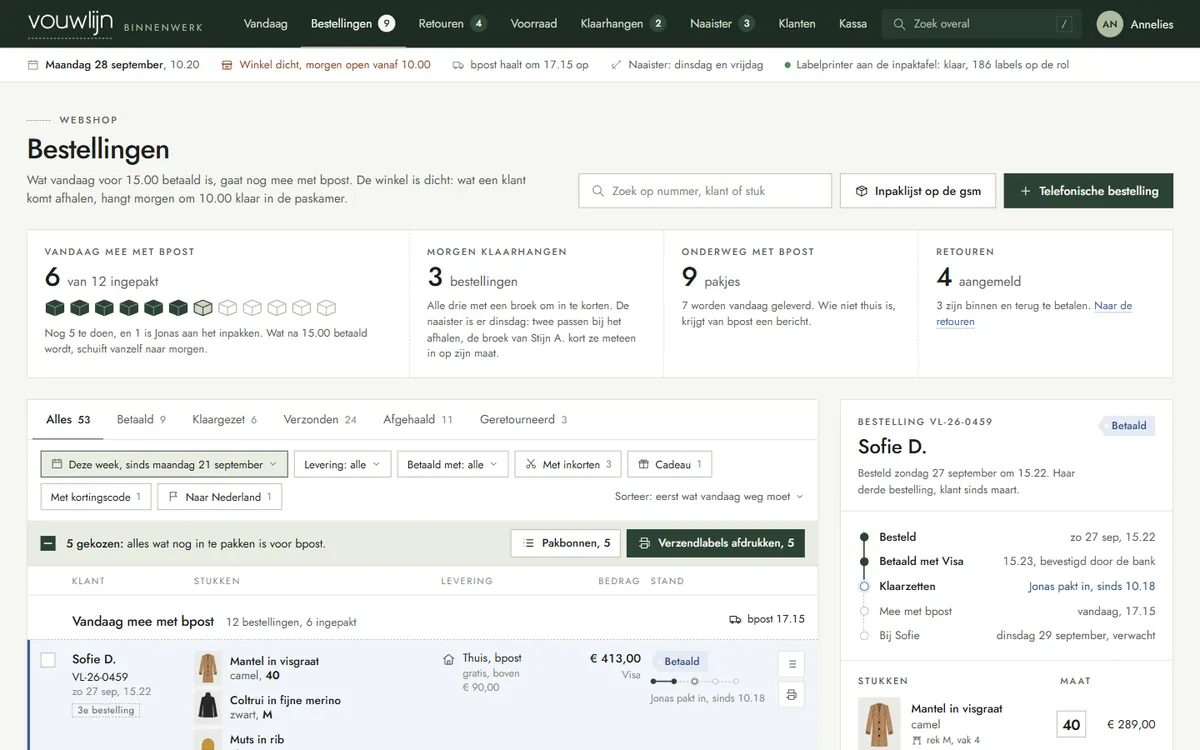Viewport: 1200px width, 750px height.
Task: Click the house icon beside Thuis, bpost
Action: click(x=449, y=659)
